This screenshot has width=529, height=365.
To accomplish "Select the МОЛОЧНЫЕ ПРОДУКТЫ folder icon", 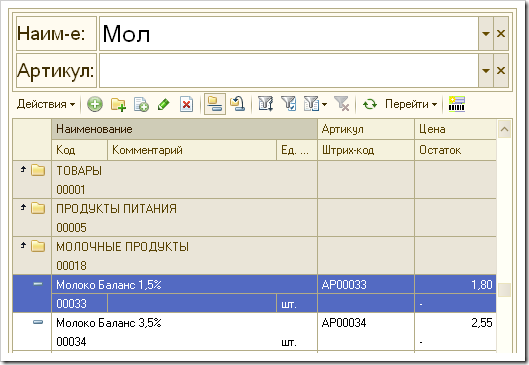I will point(38,246).
